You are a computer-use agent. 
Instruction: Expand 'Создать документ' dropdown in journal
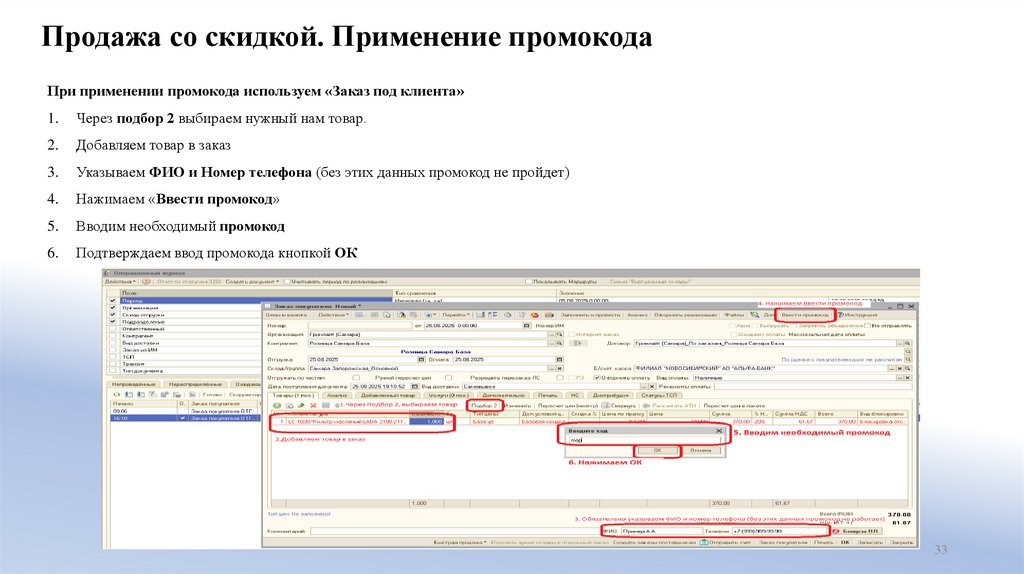[252, 281]
